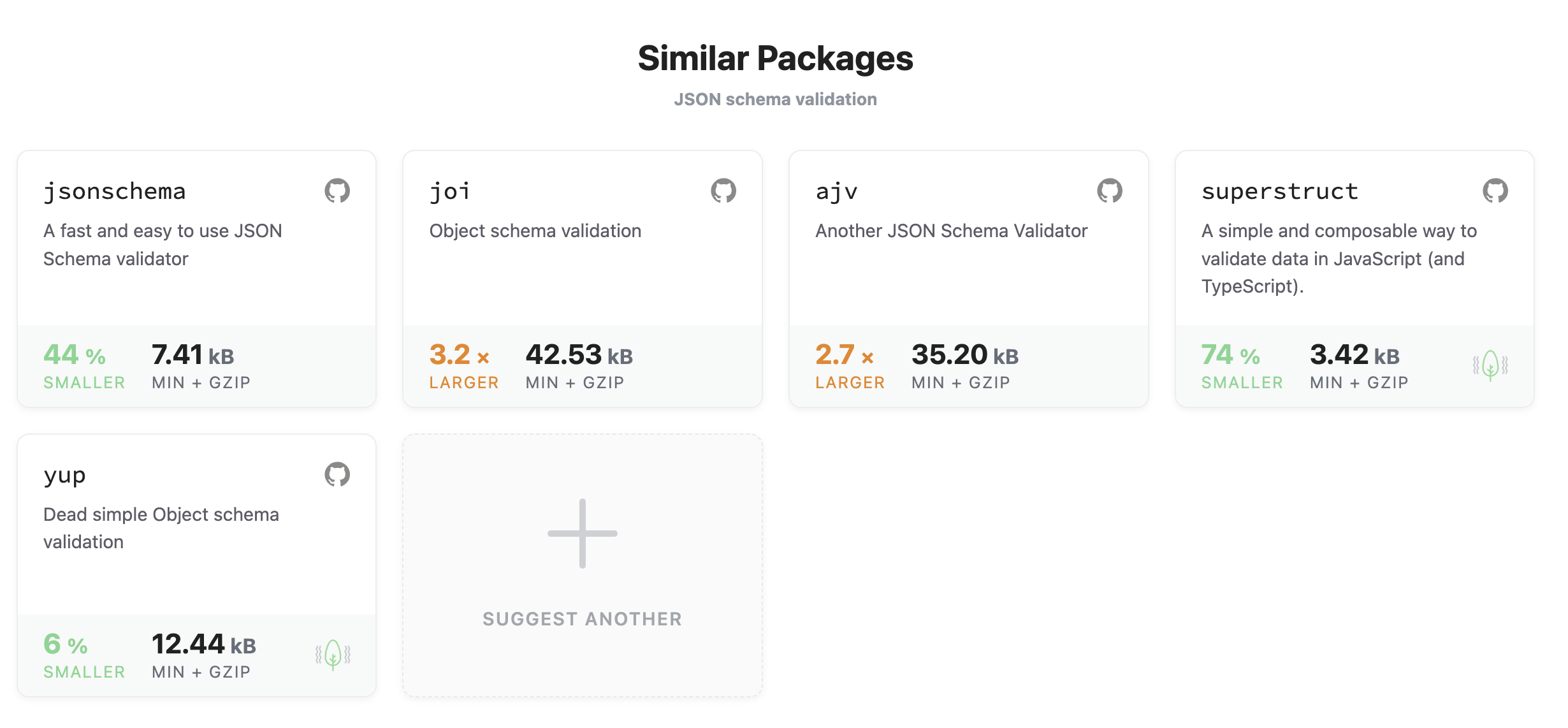Select the 42.53 kB size on joi
Image resolution: width=1568 pixels, height=728 pixels.
[579, 355]
